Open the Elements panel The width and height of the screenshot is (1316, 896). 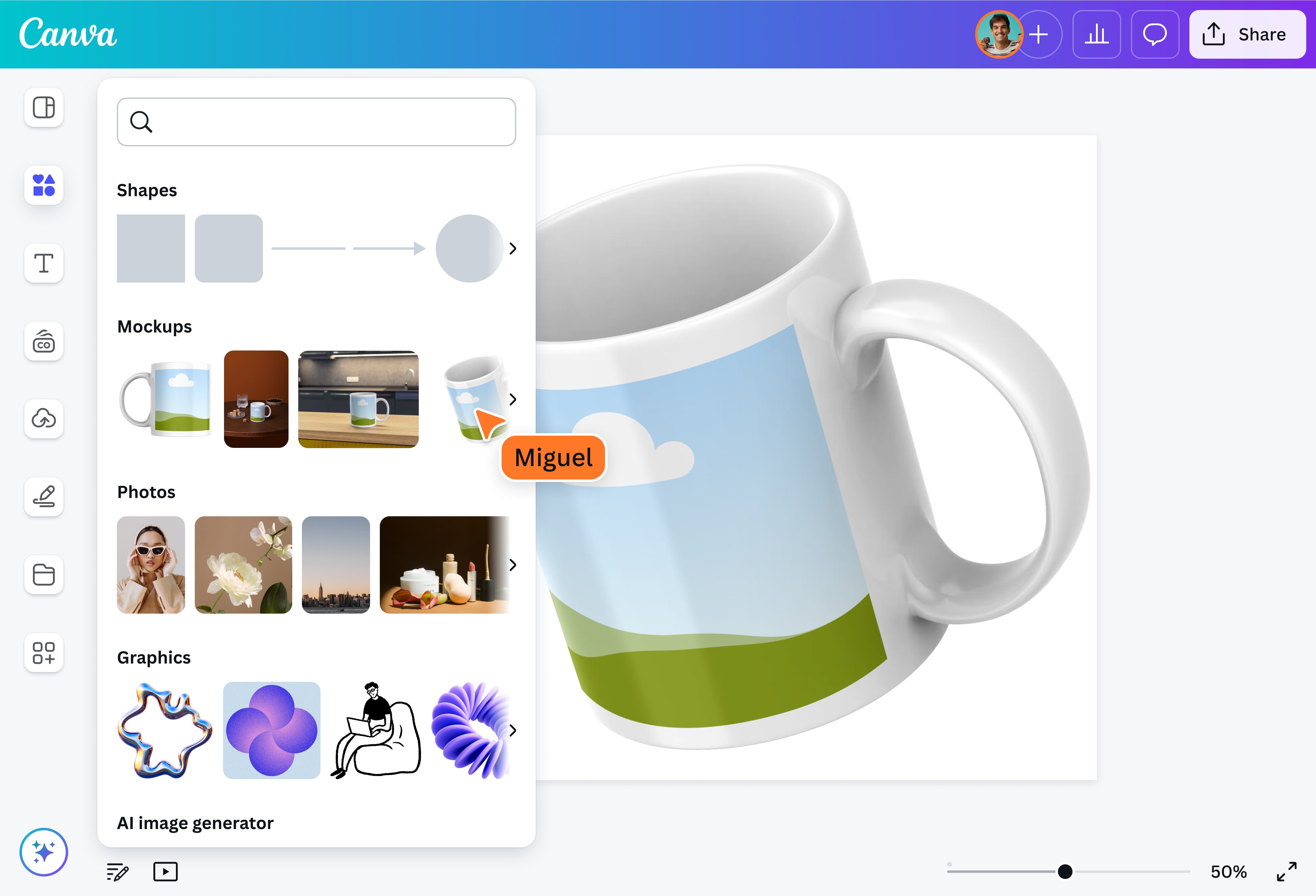coord(44,186)
